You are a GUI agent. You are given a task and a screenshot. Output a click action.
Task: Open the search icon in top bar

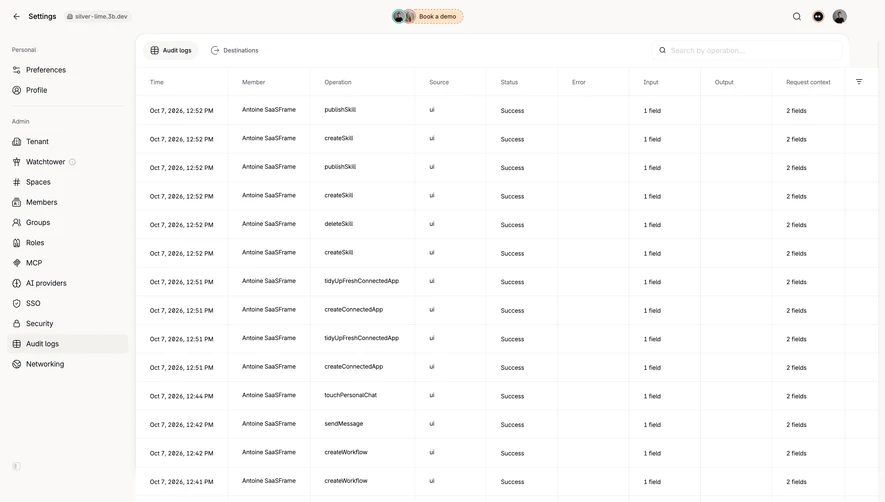[796, 16]
